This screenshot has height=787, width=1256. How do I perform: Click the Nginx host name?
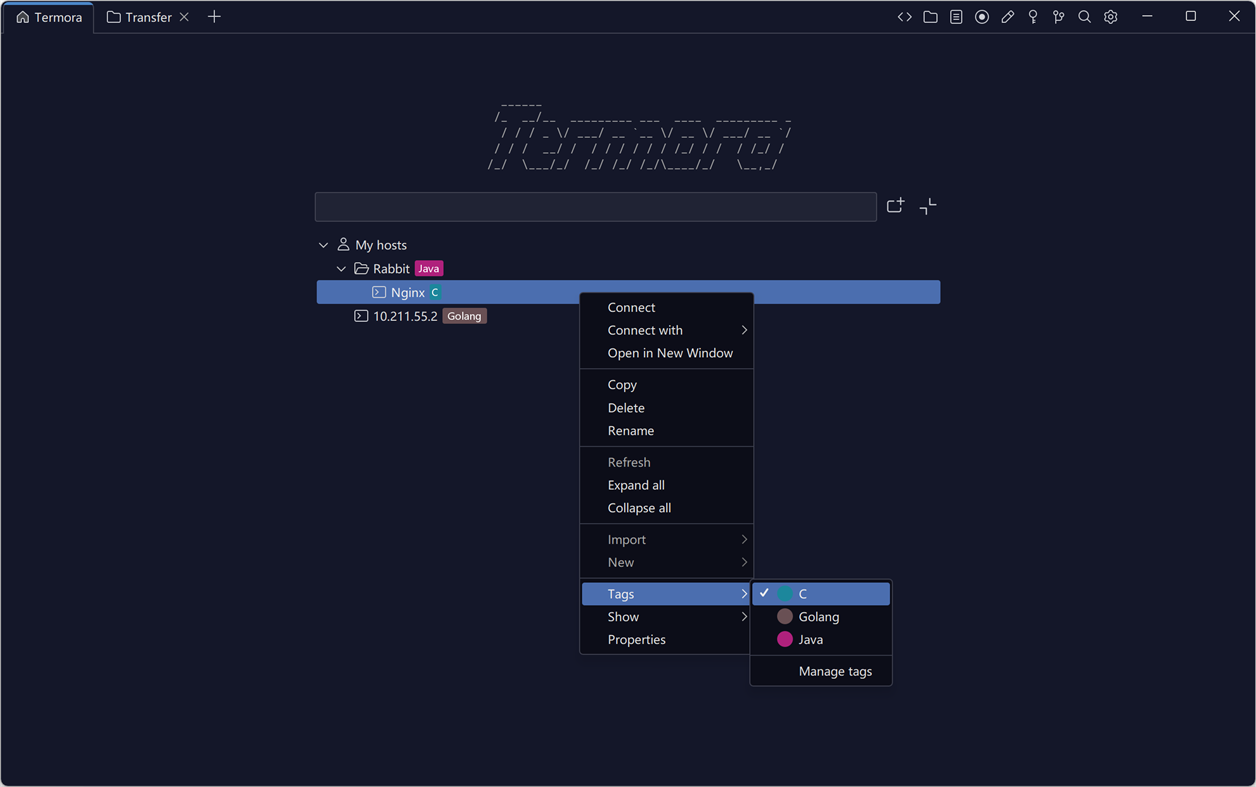(408, 292)
